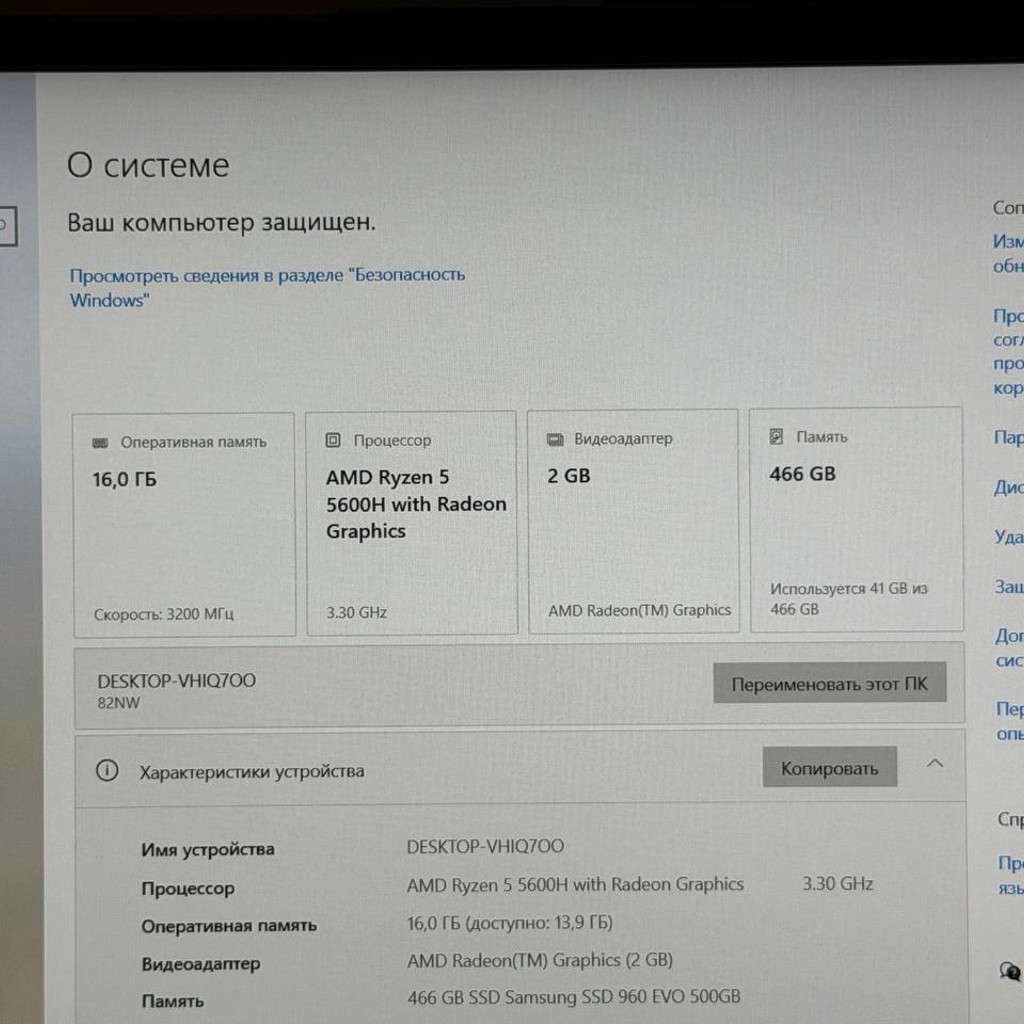Click the Имя устройства label
This screenshot has height=1024, width=1024.
208,850
